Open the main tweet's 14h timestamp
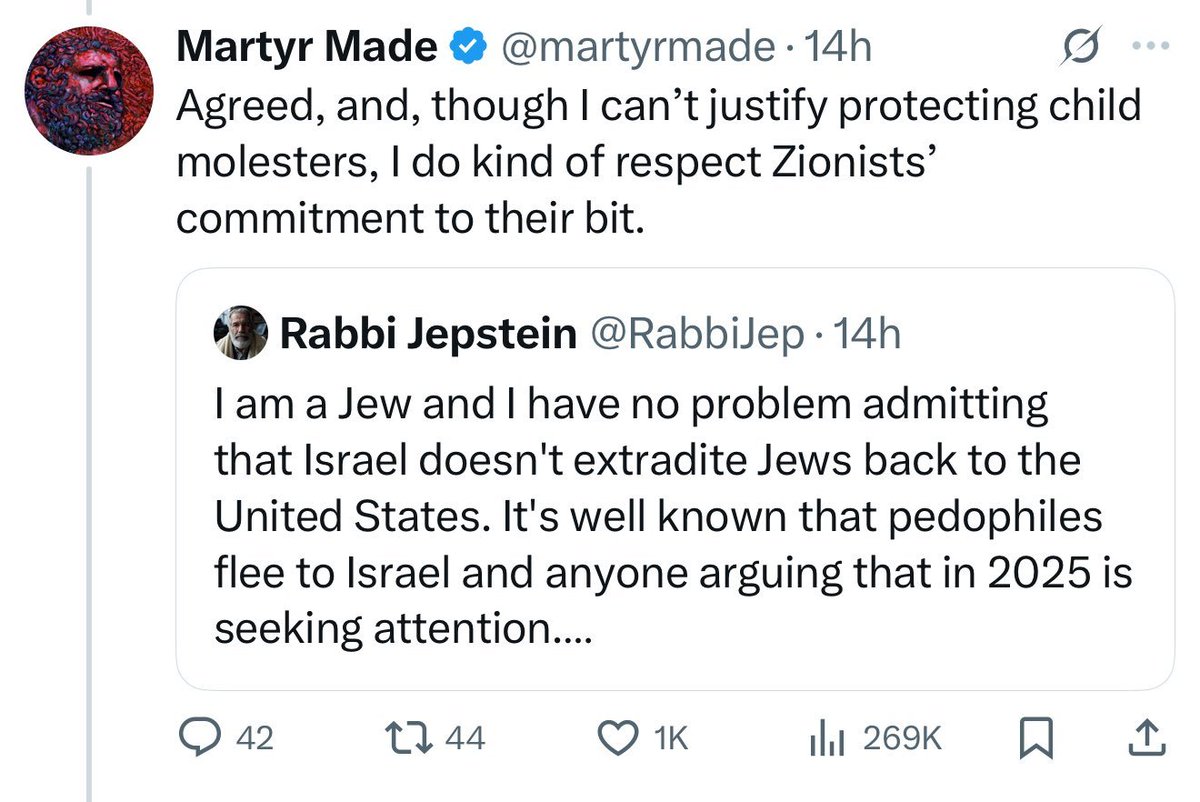This screenshot has height=802, width=1200. click(841, 48)
